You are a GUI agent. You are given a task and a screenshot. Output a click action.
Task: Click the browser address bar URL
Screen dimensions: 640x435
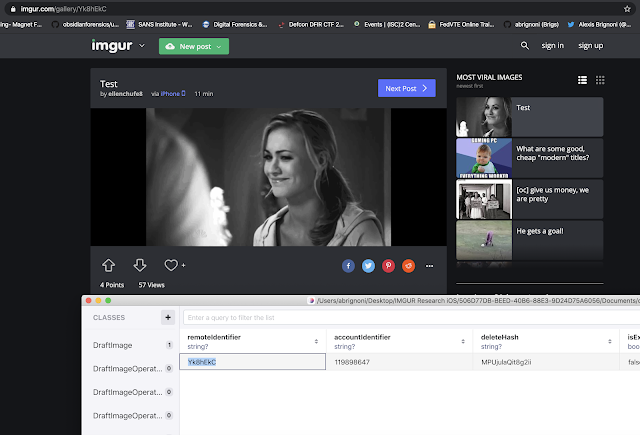(63, 9)
